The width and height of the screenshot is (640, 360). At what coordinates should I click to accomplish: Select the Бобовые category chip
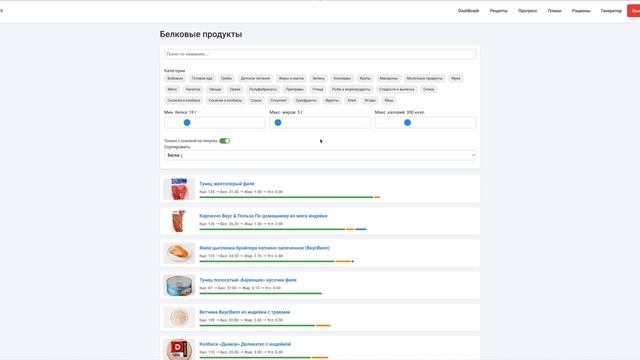click(175, 78)
